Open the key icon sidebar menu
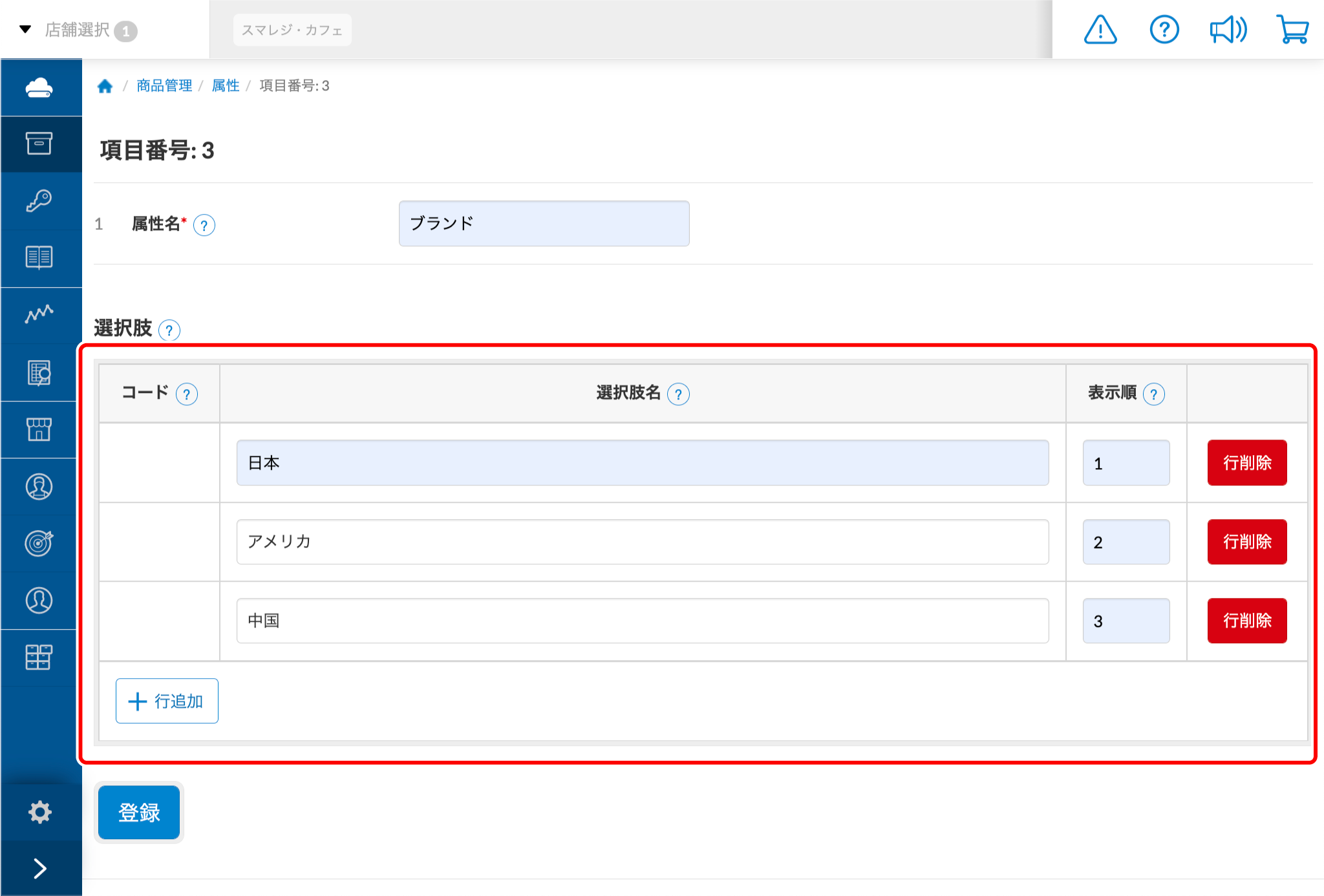1324x896 pixels. (x=39, y=200)
